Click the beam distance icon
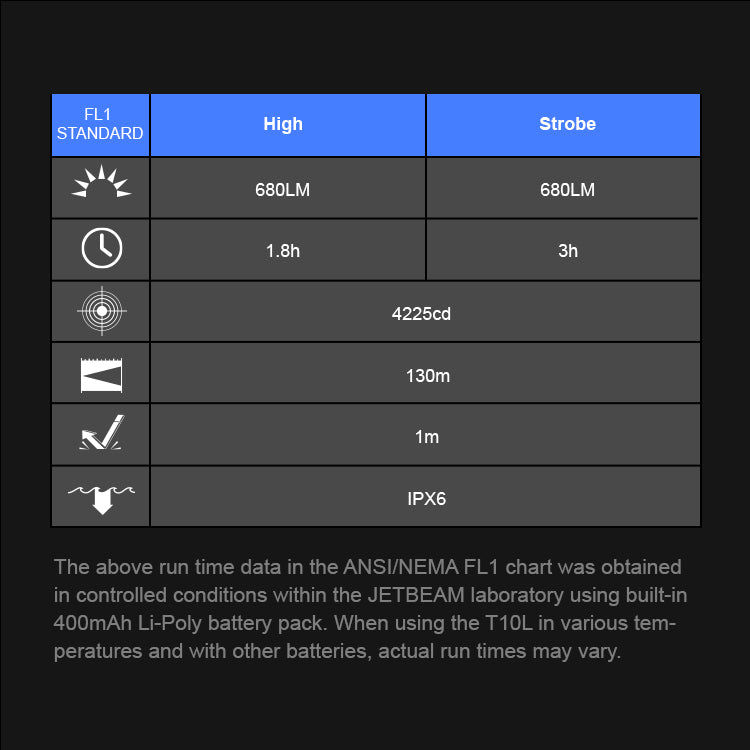Screen dimensions: 750x750 101,374
